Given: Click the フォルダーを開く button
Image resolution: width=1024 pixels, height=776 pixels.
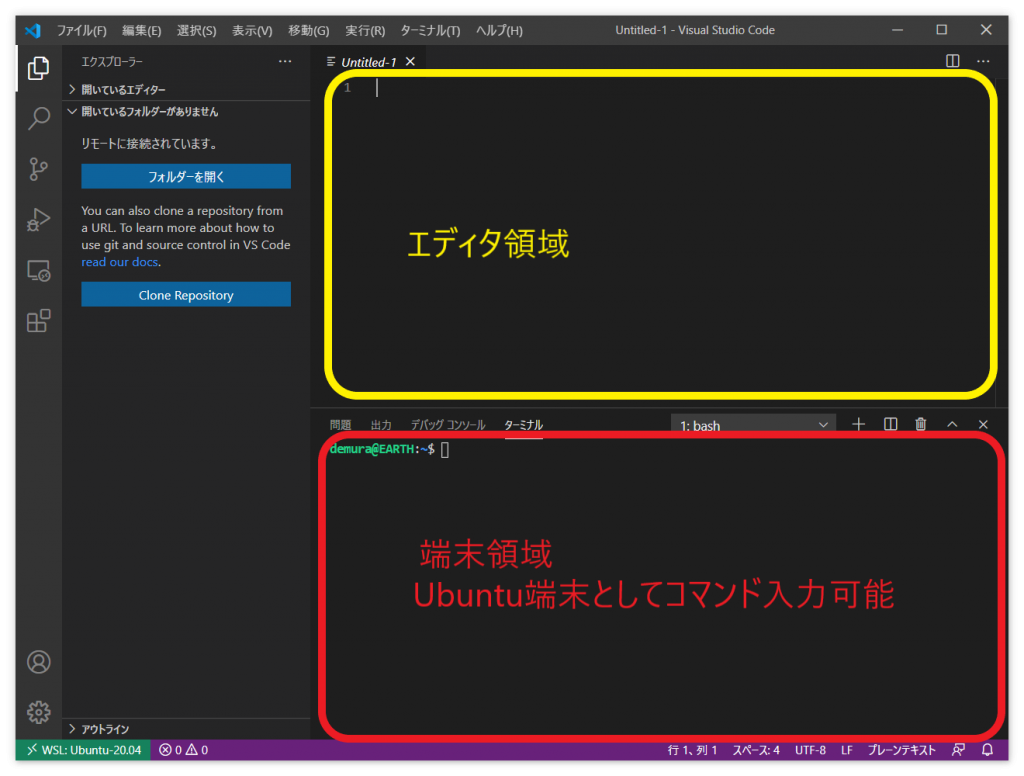Looking at the screenshot, I should [186, 177].
